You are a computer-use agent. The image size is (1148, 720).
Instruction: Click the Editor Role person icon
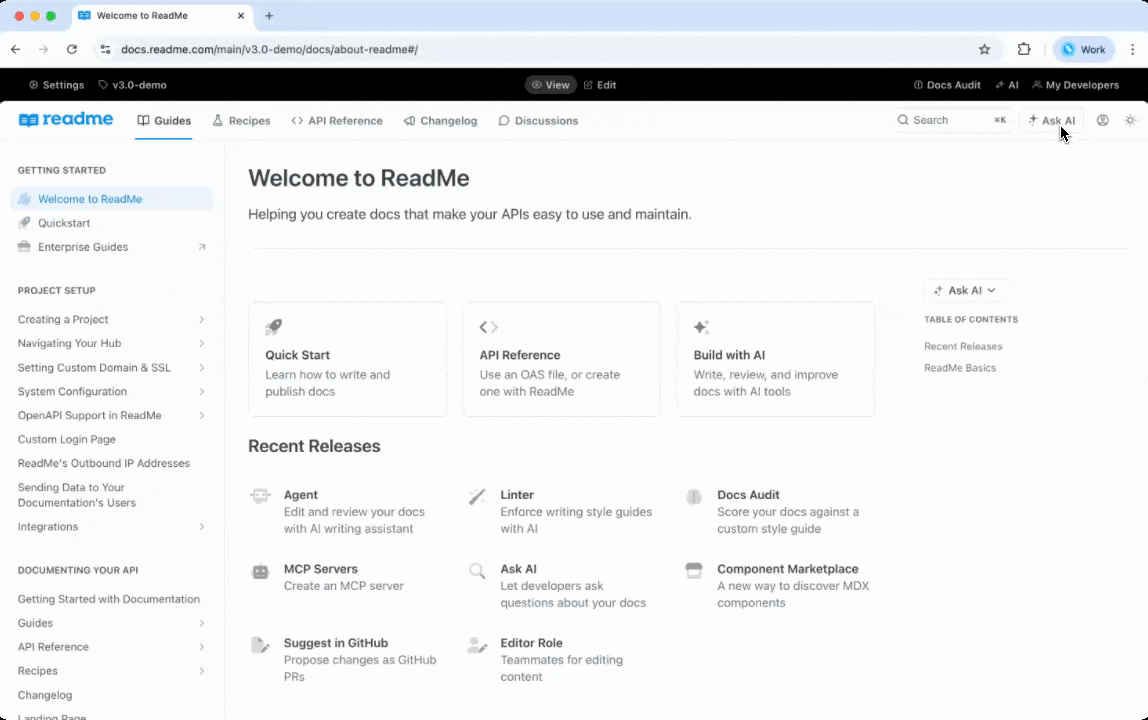click(x=477, y=645)
